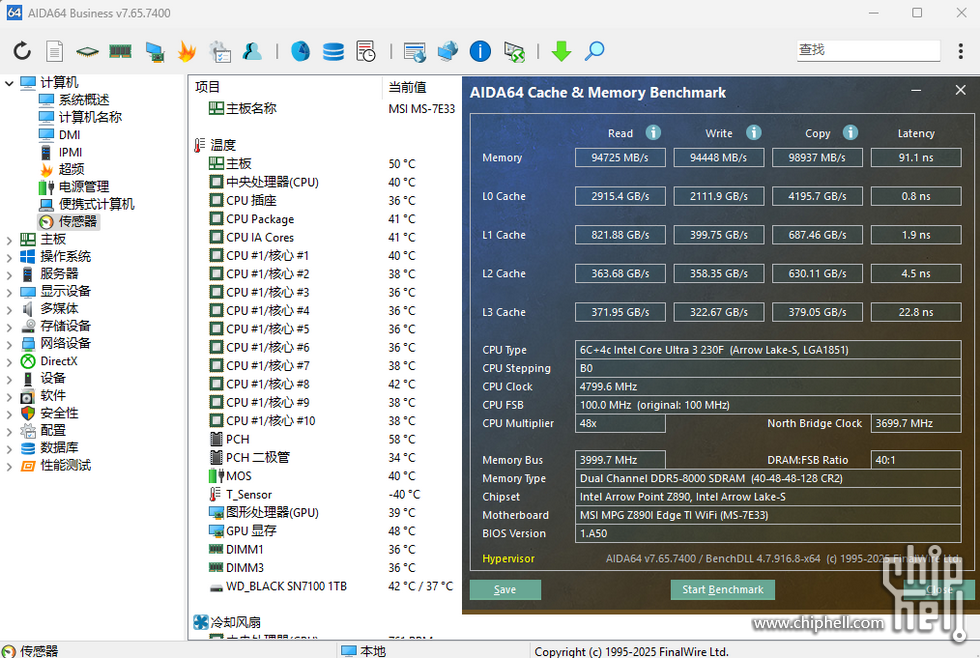Select 安全性 in the tree
Screen dimensions: 980x658
[59, 413]
